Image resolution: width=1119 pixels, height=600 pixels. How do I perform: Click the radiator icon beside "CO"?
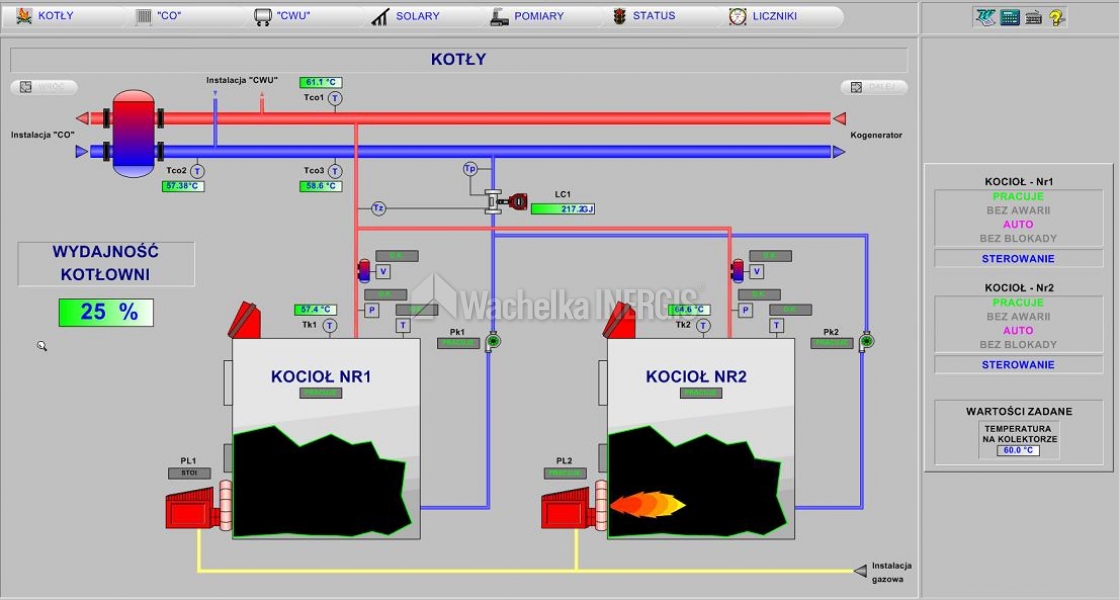point(144,16)
